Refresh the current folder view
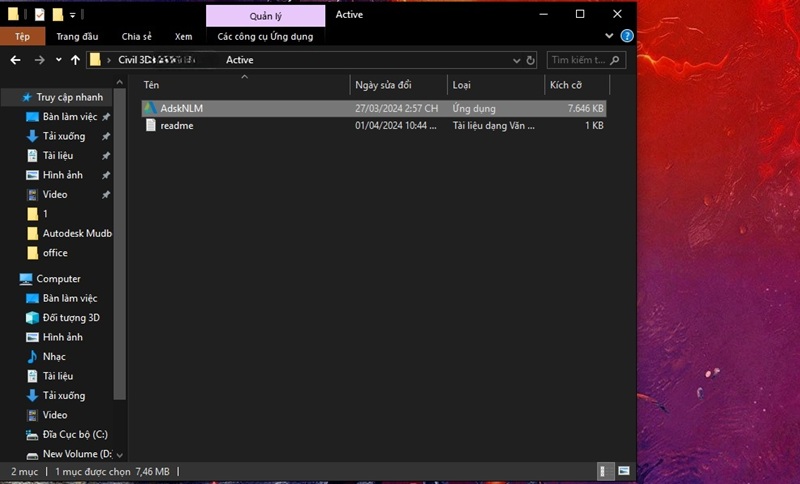The image size is (800, 484). click(x=532, y=60)
